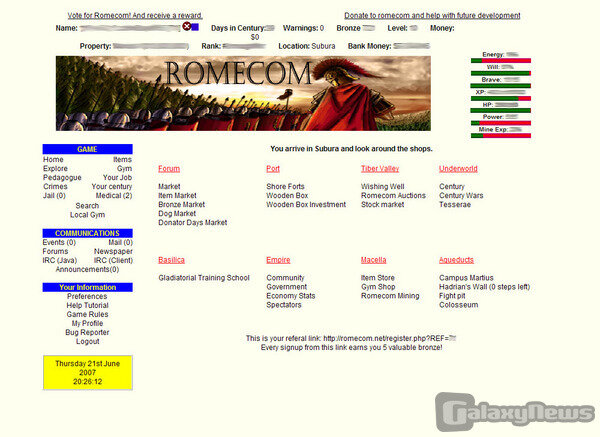This screenshot has height=437, width=600.
Task: Open Tesserae link
Action: pos(455,205)
